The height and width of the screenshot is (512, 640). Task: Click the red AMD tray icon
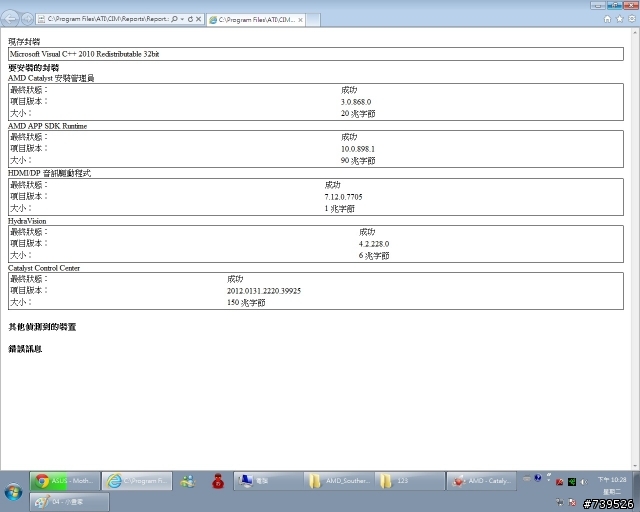(560, 482)
